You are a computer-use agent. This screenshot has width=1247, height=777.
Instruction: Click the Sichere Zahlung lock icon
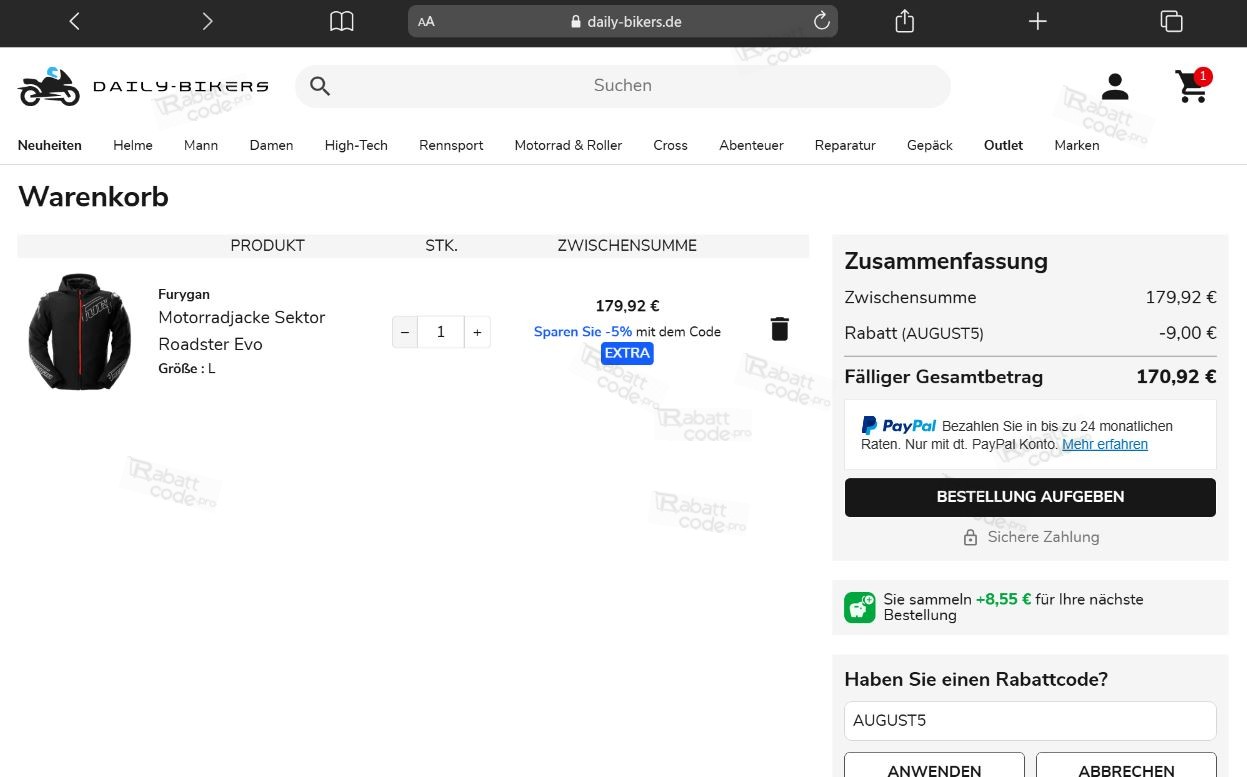click(x=970, y=537)
